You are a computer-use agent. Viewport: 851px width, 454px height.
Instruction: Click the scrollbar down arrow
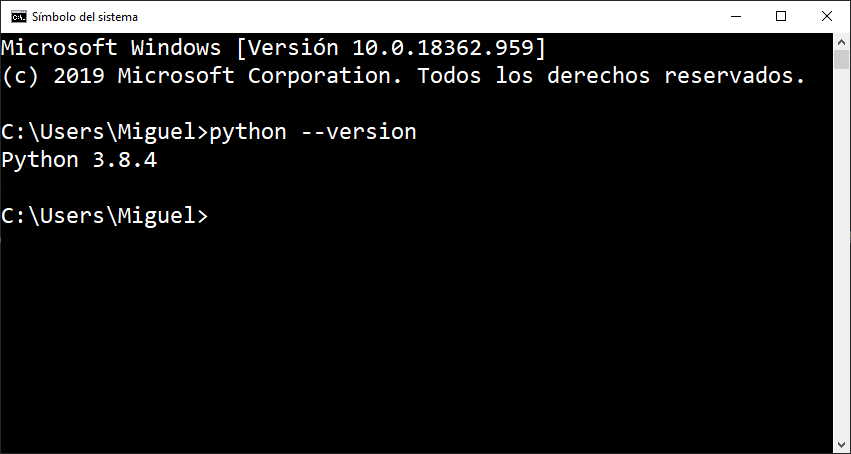841,445
